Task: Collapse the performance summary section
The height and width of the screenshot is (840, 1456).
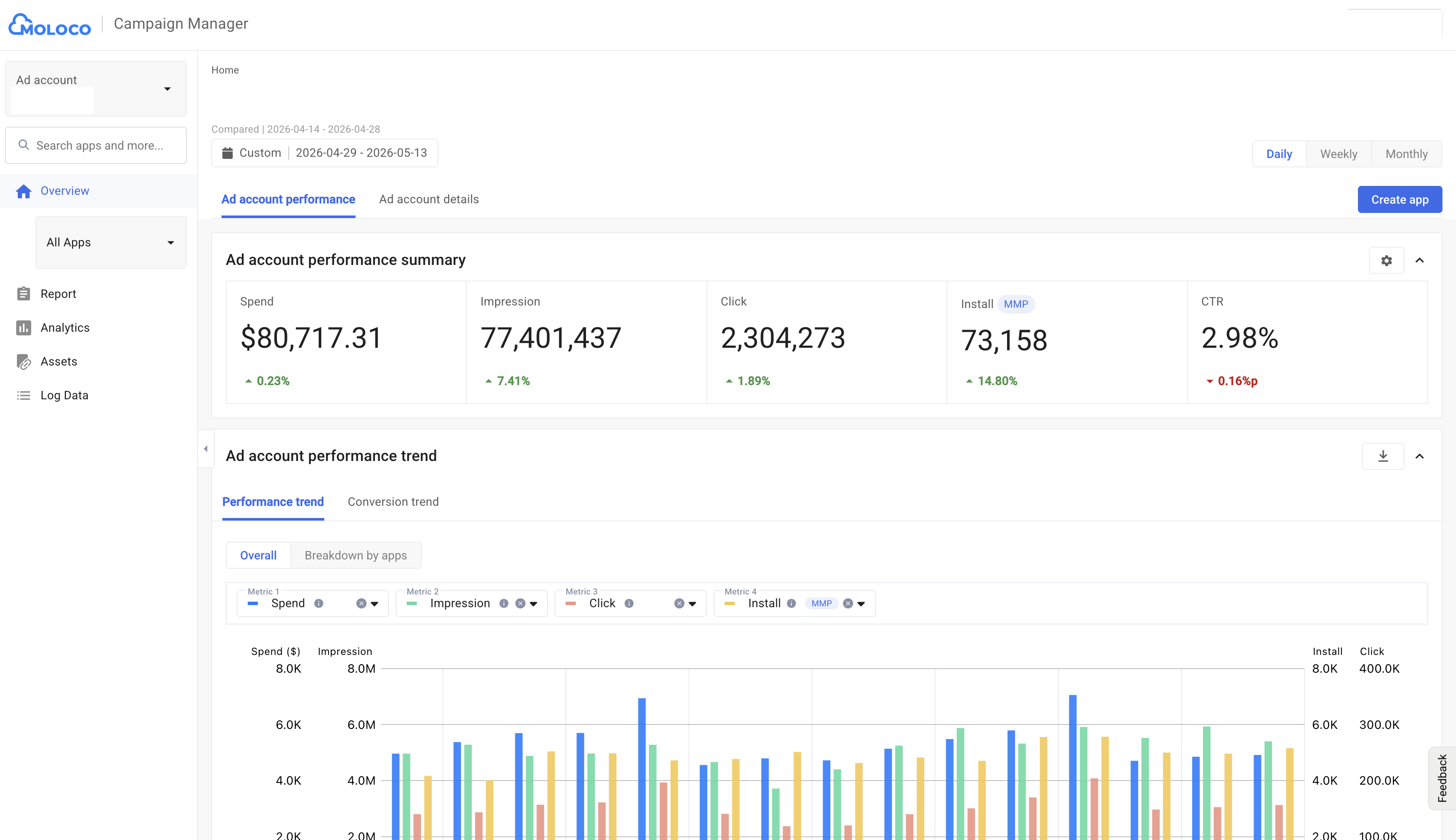Action: coord(1420,260)
